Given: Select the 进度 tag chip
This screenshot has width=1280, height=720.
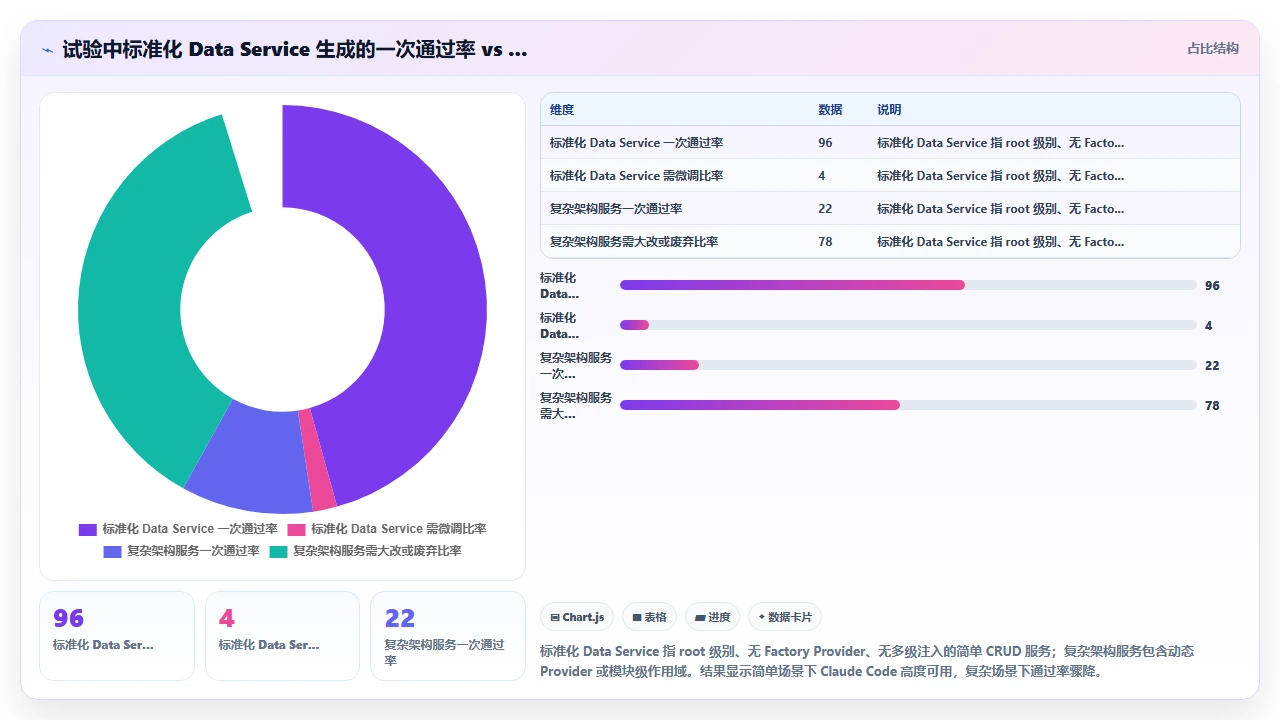Looking at the screenshot, I should pyautogui.click(x=713, y=617).
